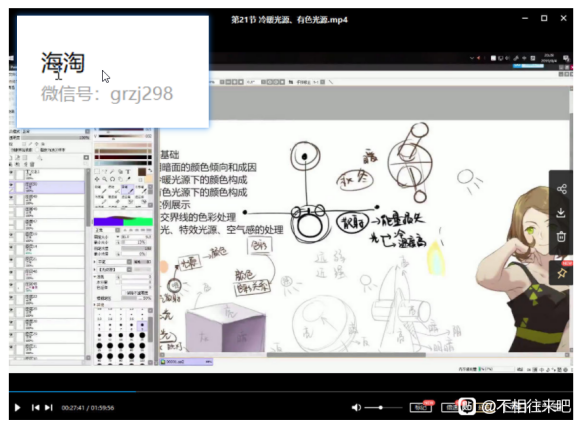Play the paused video
Screen dimensions: 580x422
pos(17,407)
